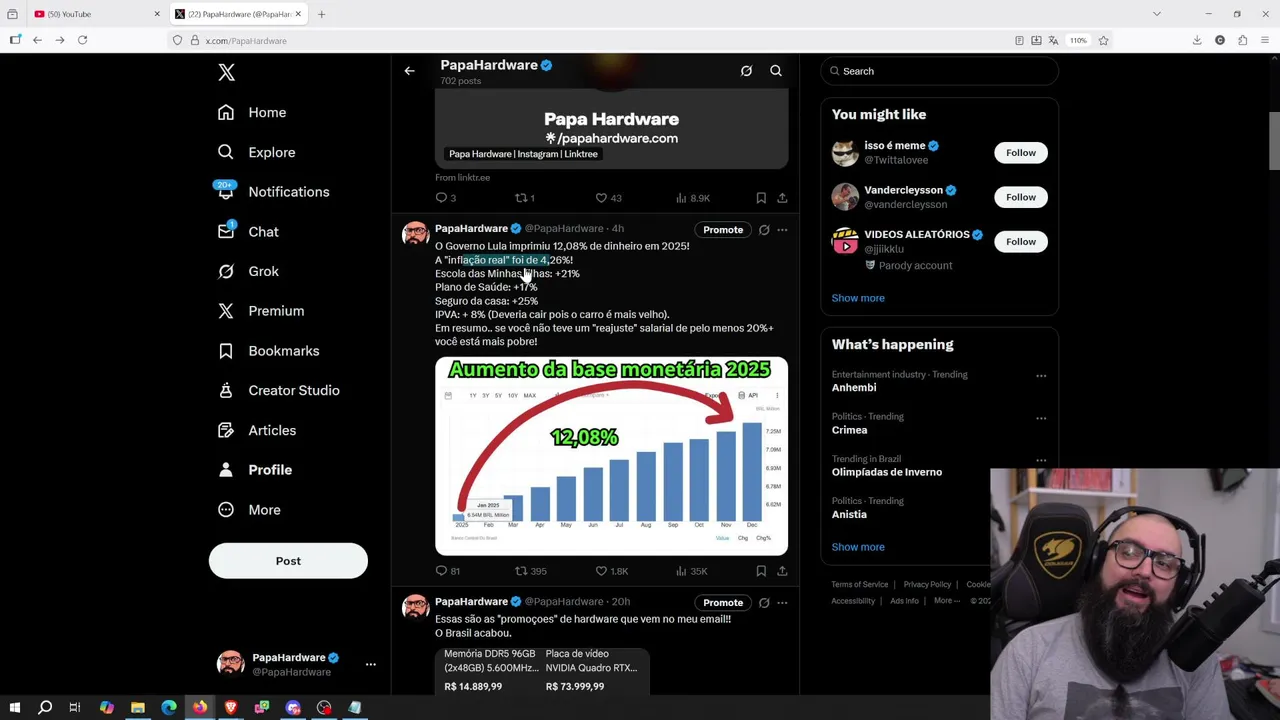
Task: Open Articles section
Action: [x=257, y=430]
